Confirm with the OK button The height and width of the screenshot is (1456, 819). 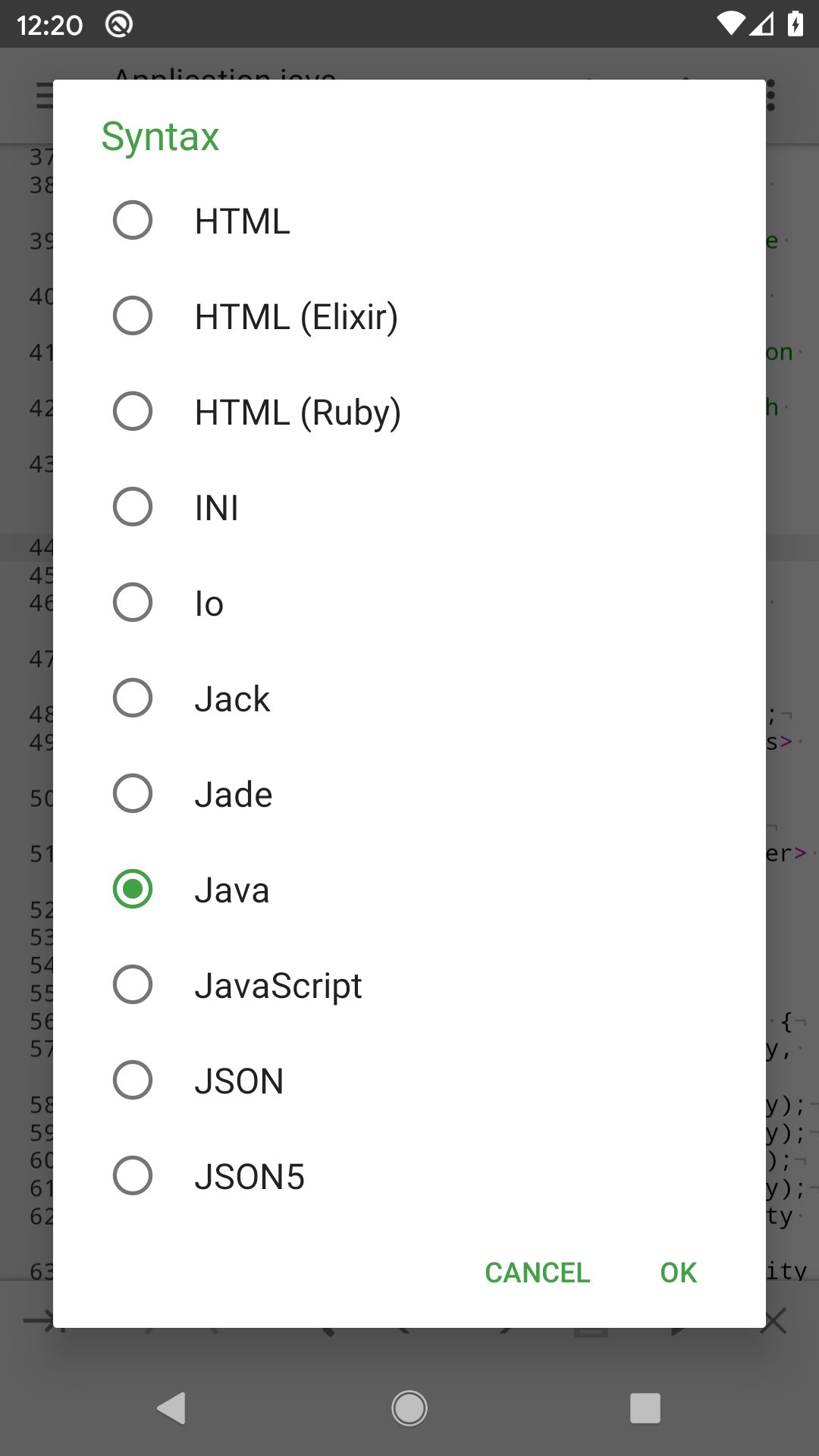[678, 1272]
